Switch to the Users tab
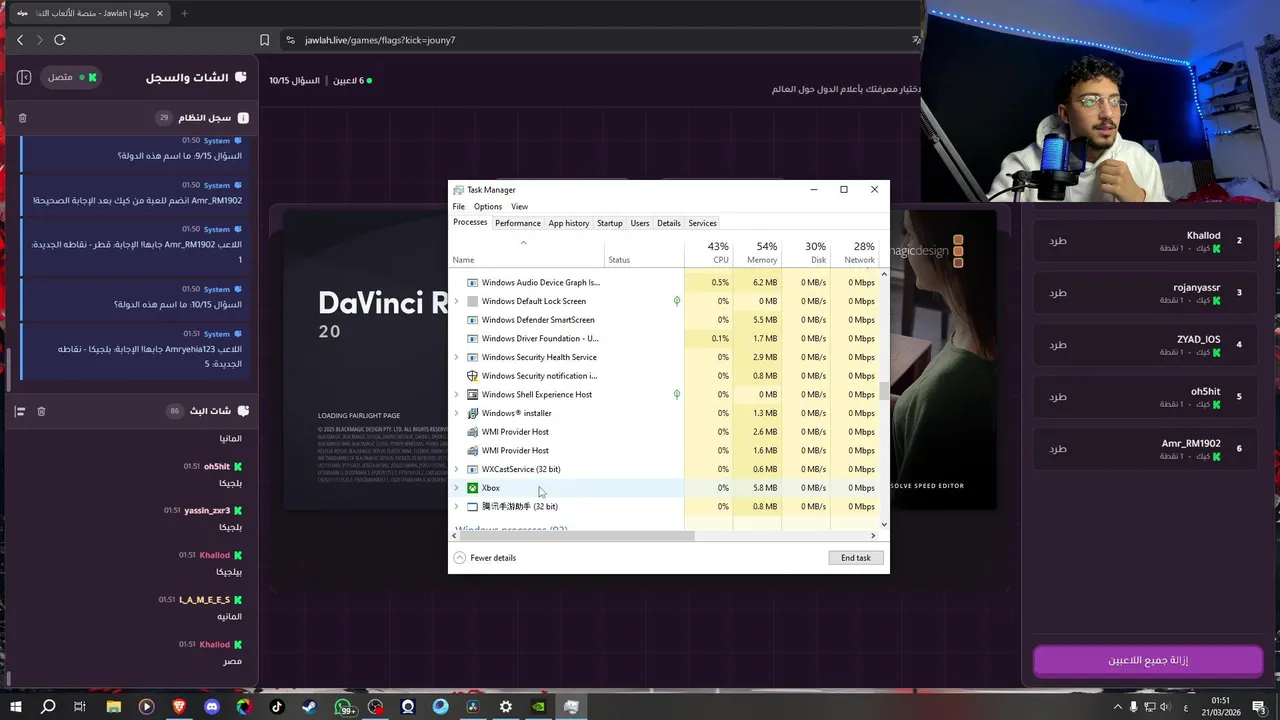This screenshot has width=1280, height=720. pyautogui.click(x=640, y=223)
